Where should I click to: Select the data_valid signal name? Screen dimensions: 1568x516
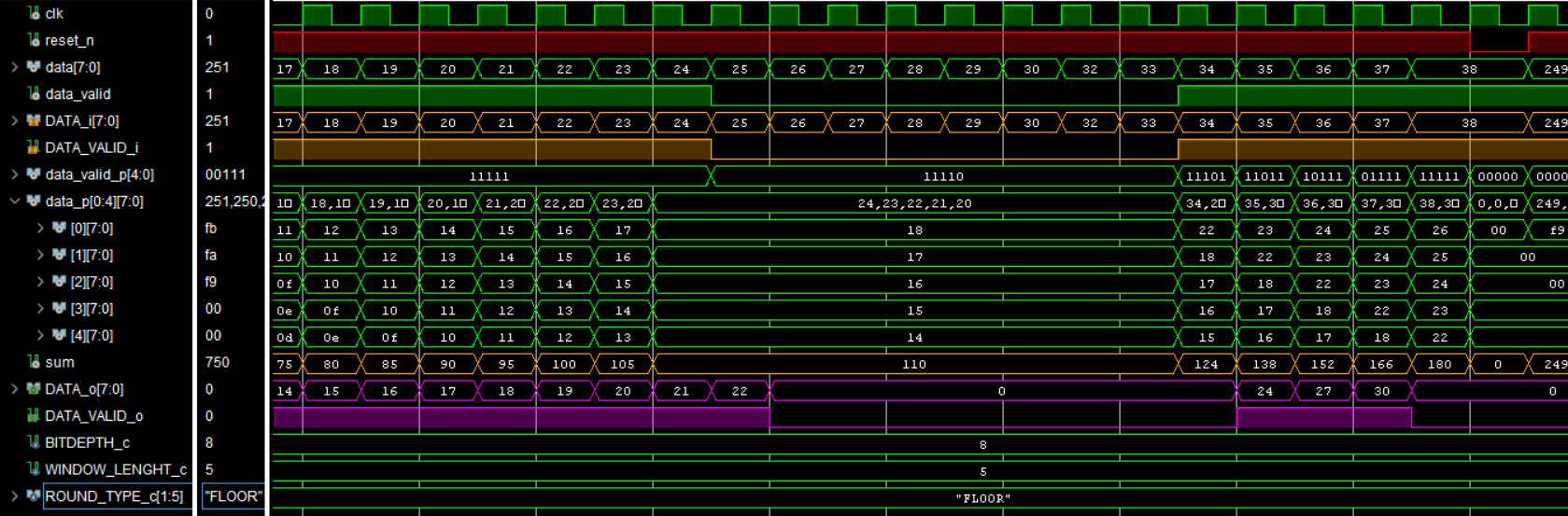[78, 94]
